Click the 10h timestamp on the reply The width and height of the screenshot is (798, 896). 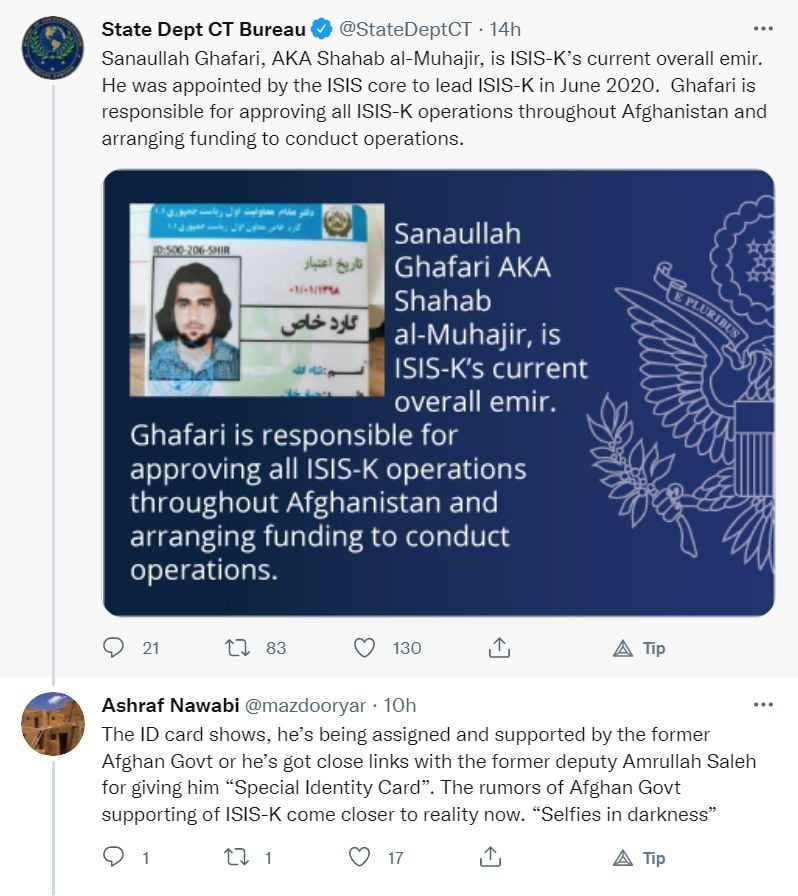[401, 704]
